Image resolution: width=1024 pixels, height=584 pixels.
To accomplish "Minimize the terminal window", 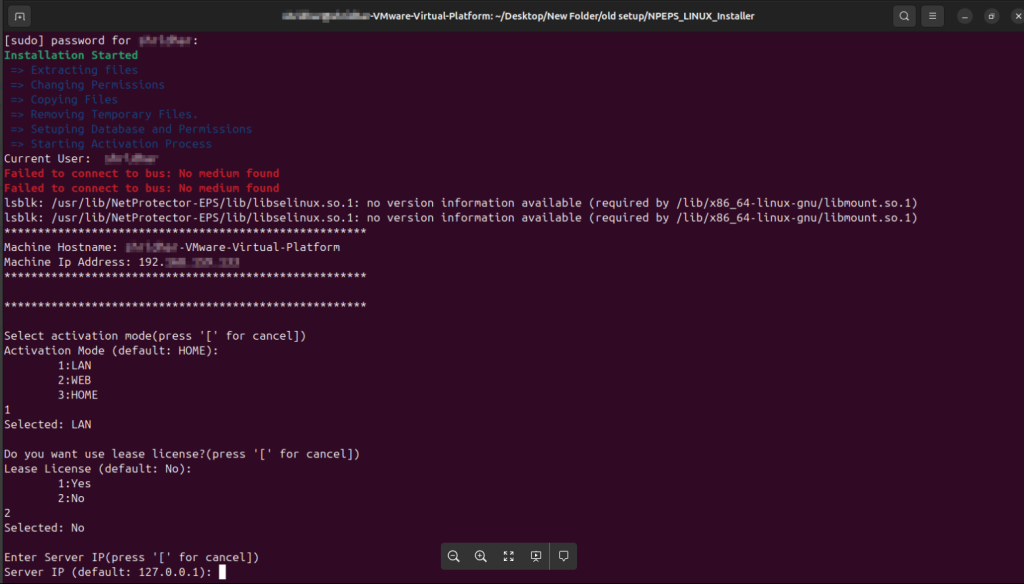I will pyautogui.click(x=964, y=16).
